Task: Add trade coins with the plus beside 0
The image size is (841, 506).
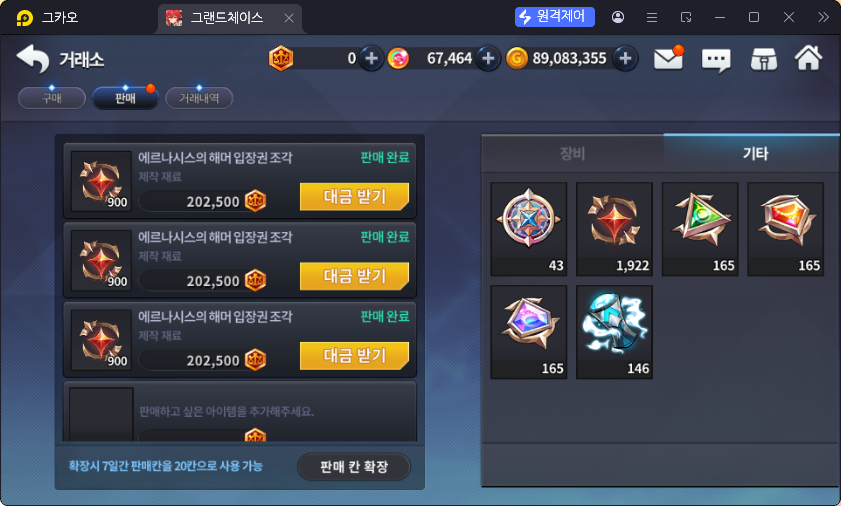Action: (371, 58)
